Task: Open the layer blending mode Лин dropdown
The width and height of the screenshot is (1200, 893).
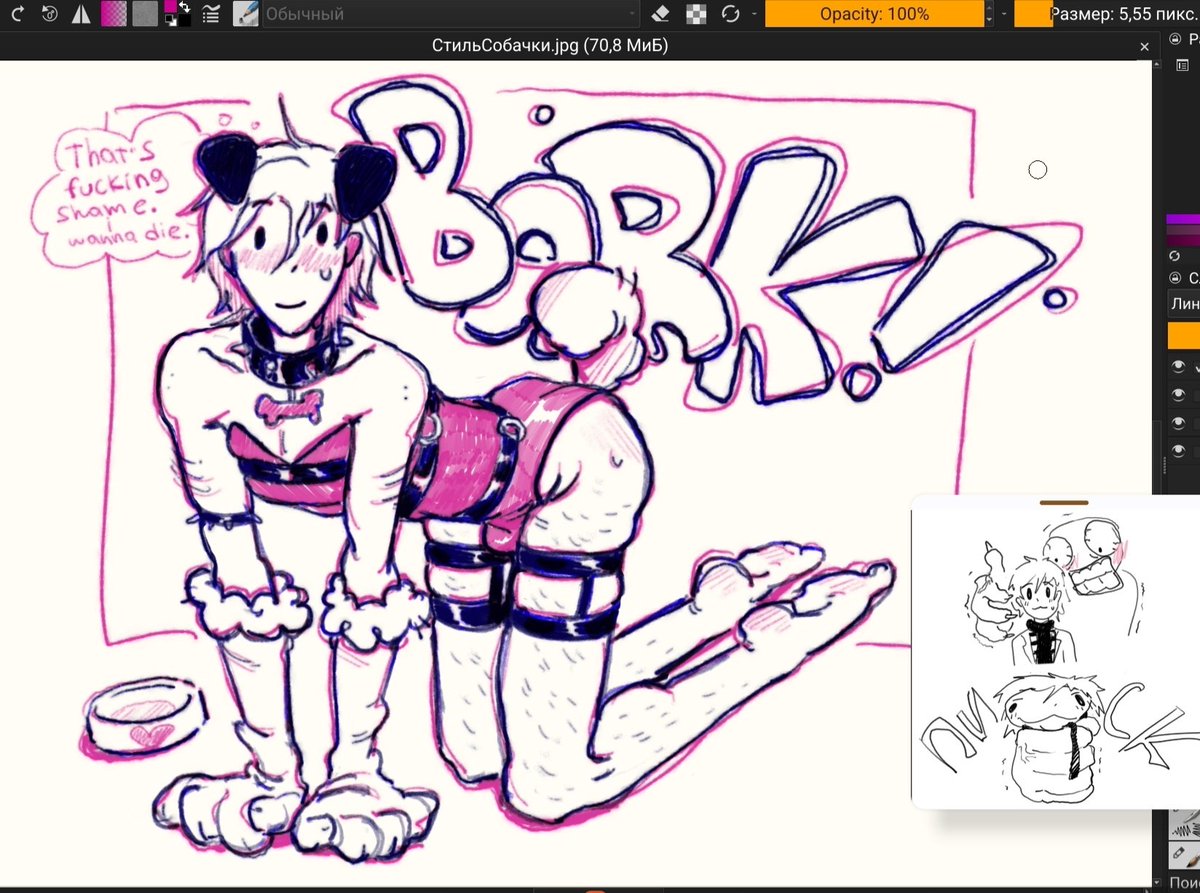Action: click(x=1184, y=303)
